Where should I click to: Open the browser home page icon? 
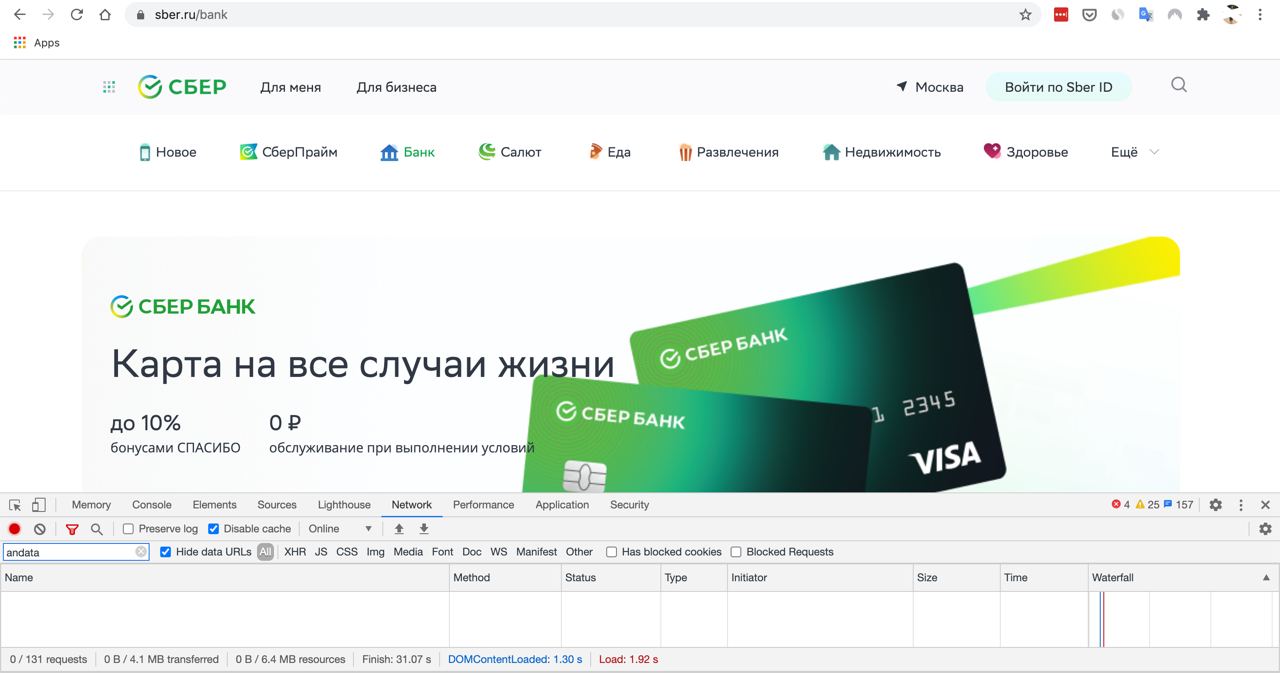coord(105,15)
